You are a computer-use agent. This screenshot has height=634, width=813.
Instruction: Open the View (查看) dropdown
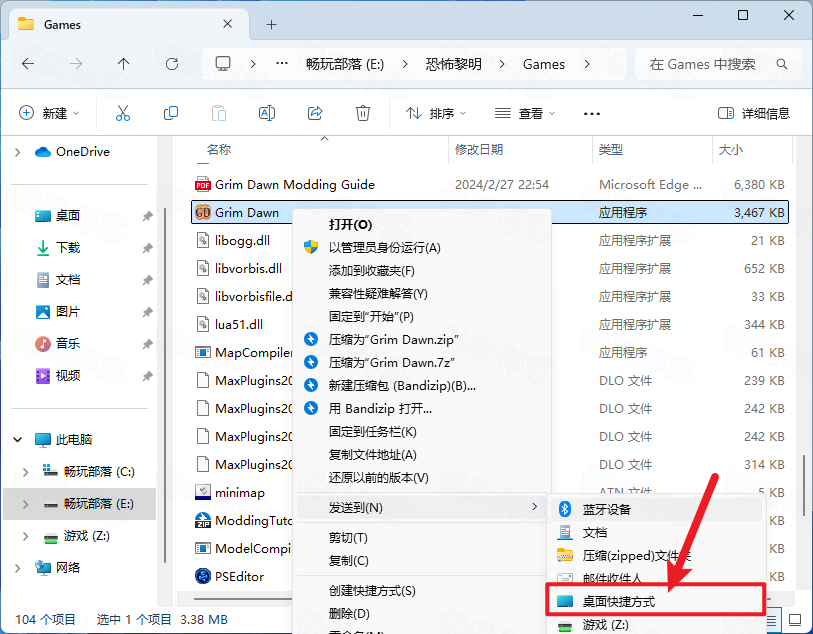(x=525, y=112)
